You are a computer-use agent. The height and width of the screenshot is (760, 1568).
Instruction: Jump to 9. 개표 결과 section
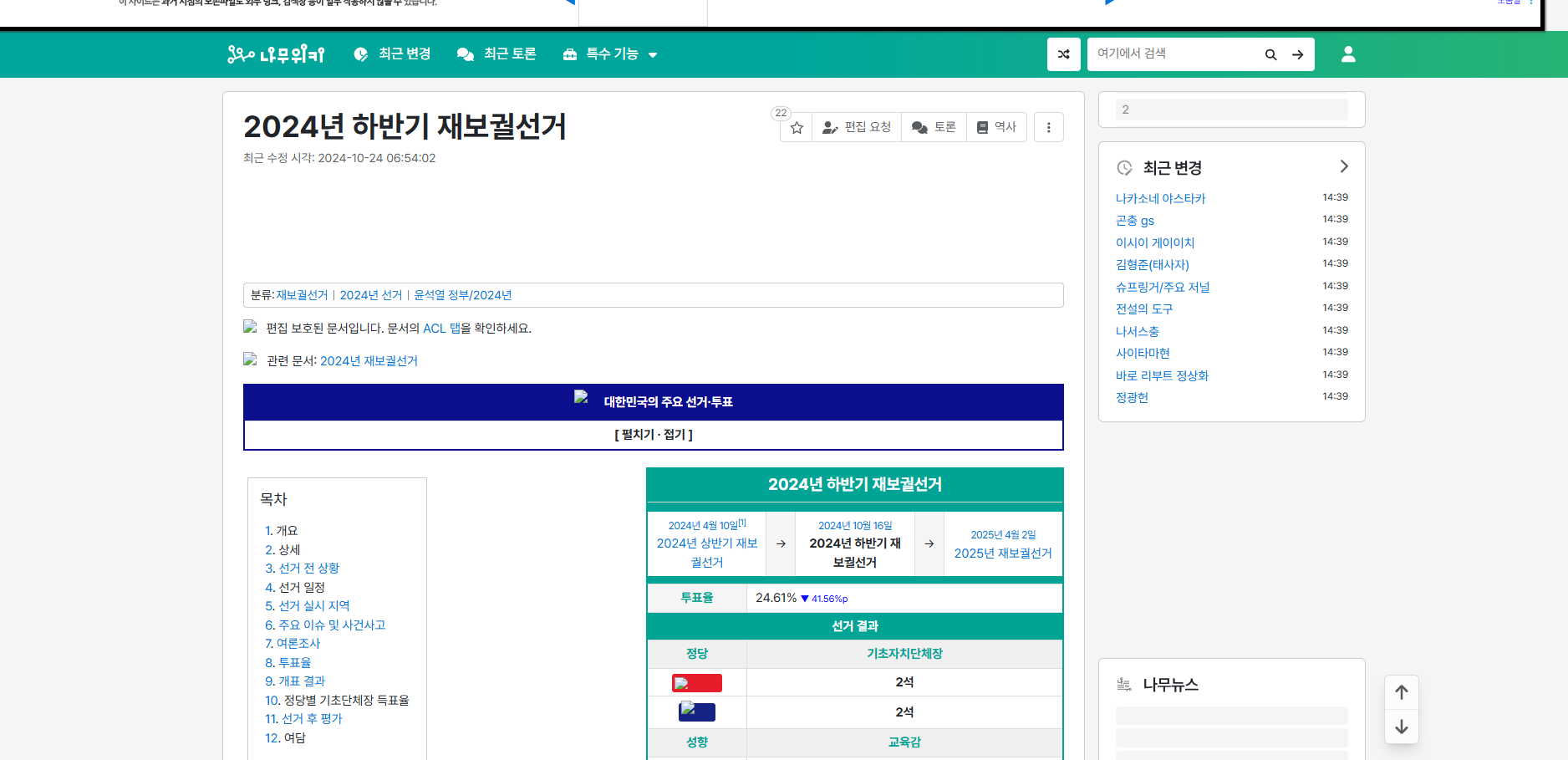(295, 681)
